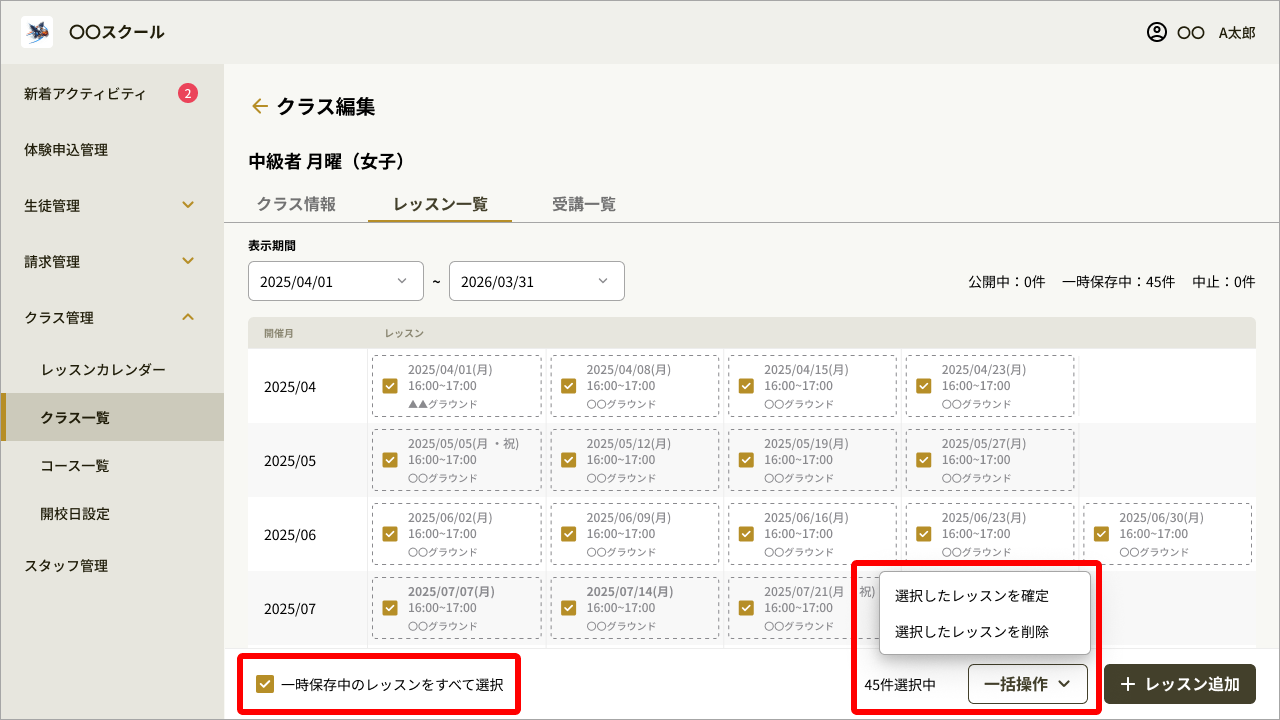Switch to the 受講一覧 tab
This screenshot has width=1280, height=720.
pyautogui.click(x=583, y=204)
